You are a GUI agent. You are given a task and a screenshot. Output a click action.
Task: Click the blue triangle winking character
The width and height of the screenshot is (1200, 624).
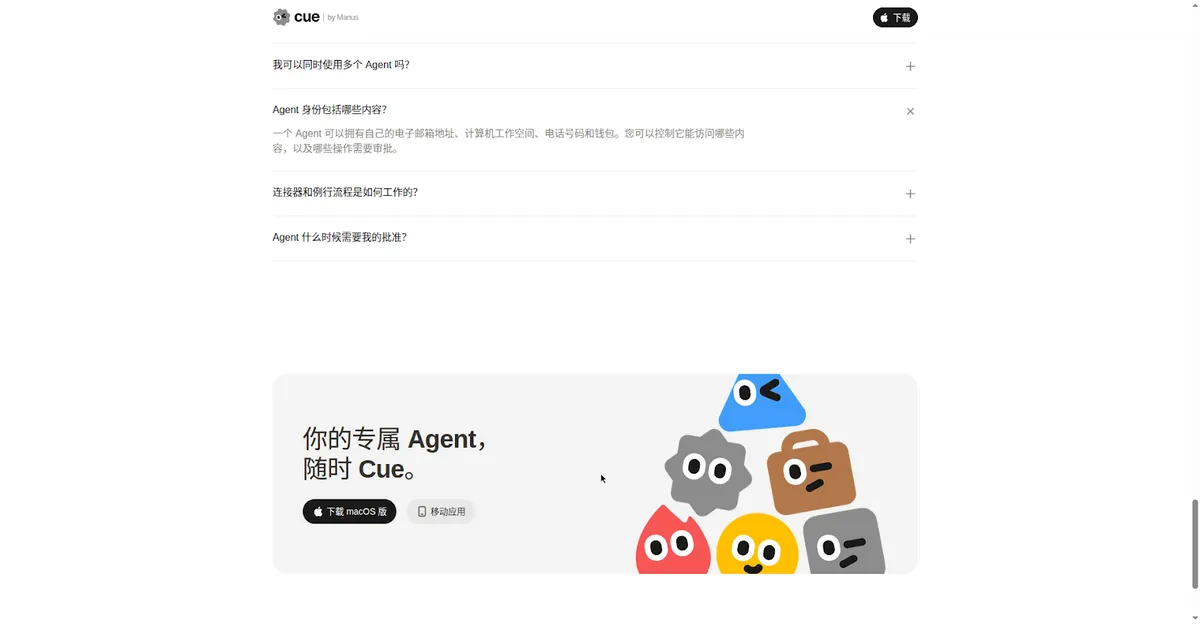coord(762,402)
